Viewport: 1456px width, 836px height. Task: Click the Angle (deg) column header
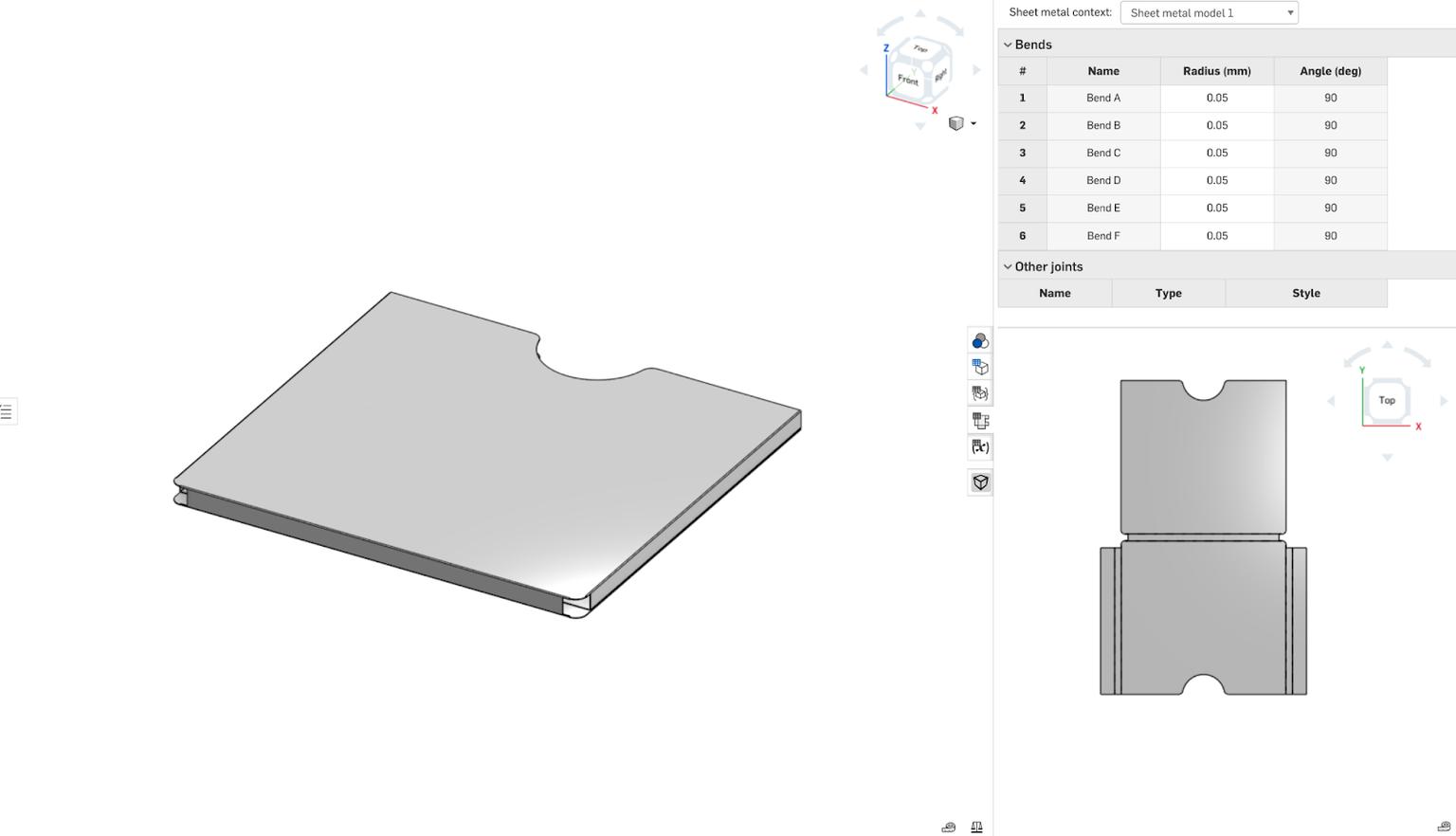tap(1330, 70)
